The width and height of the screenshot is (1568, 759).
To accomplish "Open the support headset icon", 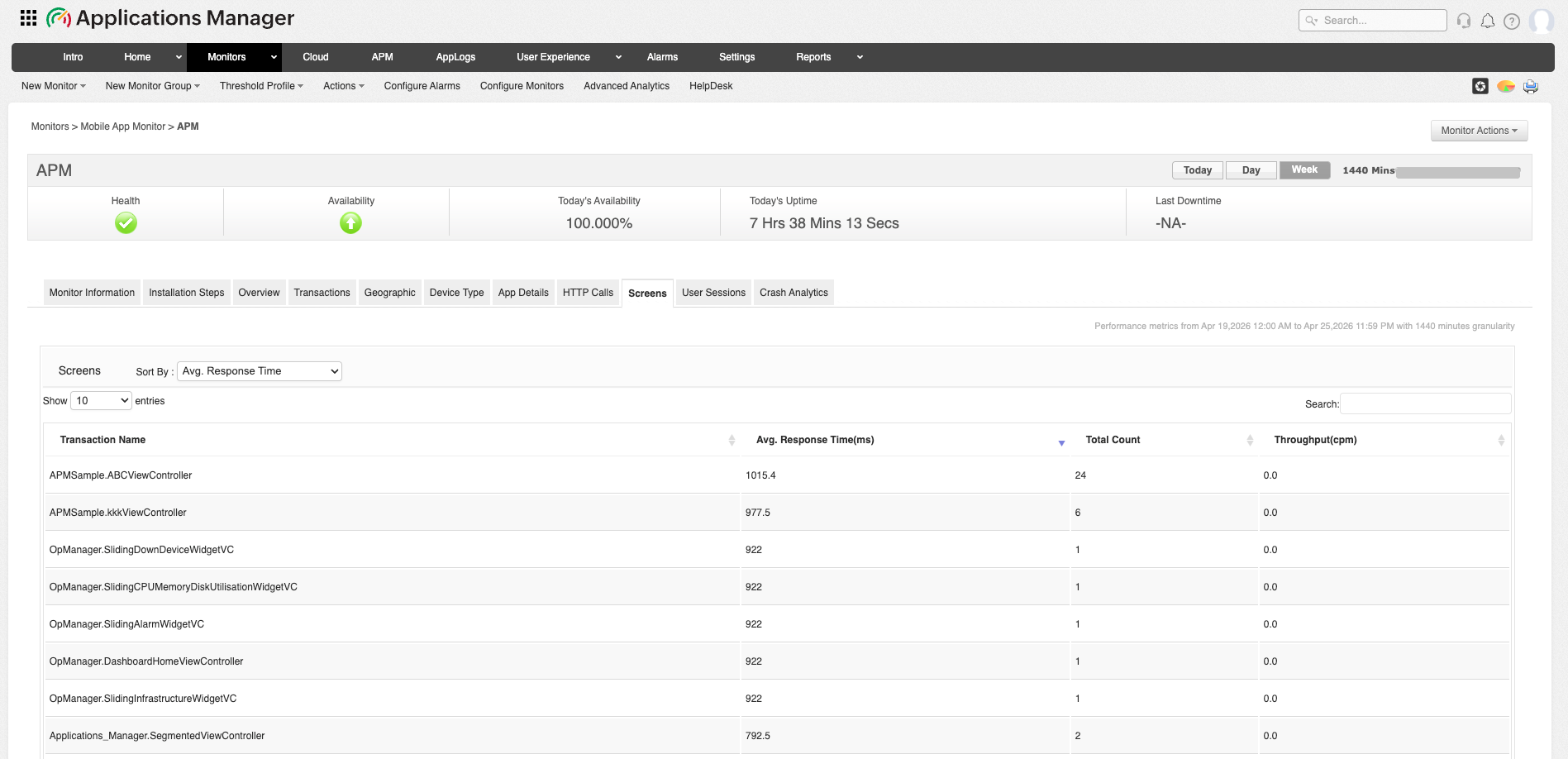I will (x=1464, y=21).
